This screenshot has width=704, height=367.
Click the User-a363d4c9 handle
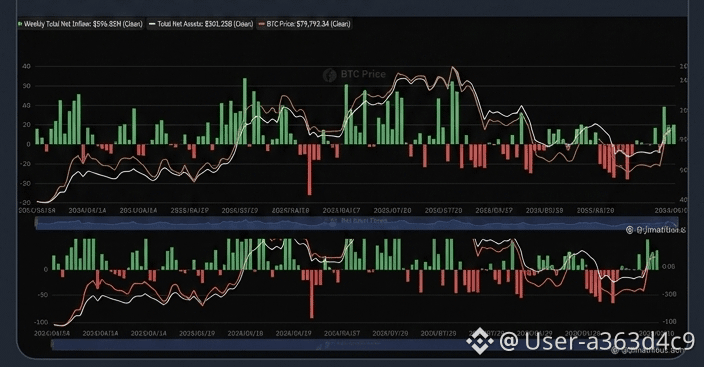click(597, 341)
